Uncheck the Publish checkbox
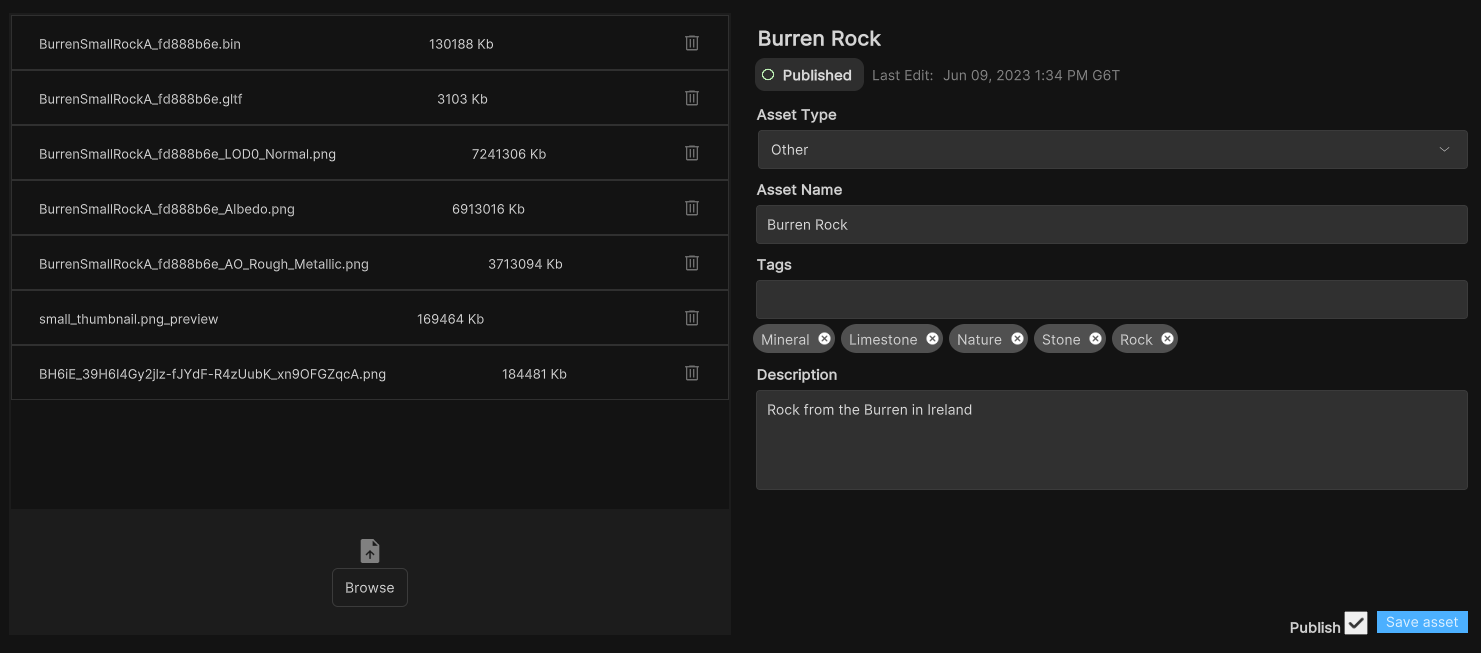Image resolution: width=1481 pixels, height=653 pixels. point(1356,622)
